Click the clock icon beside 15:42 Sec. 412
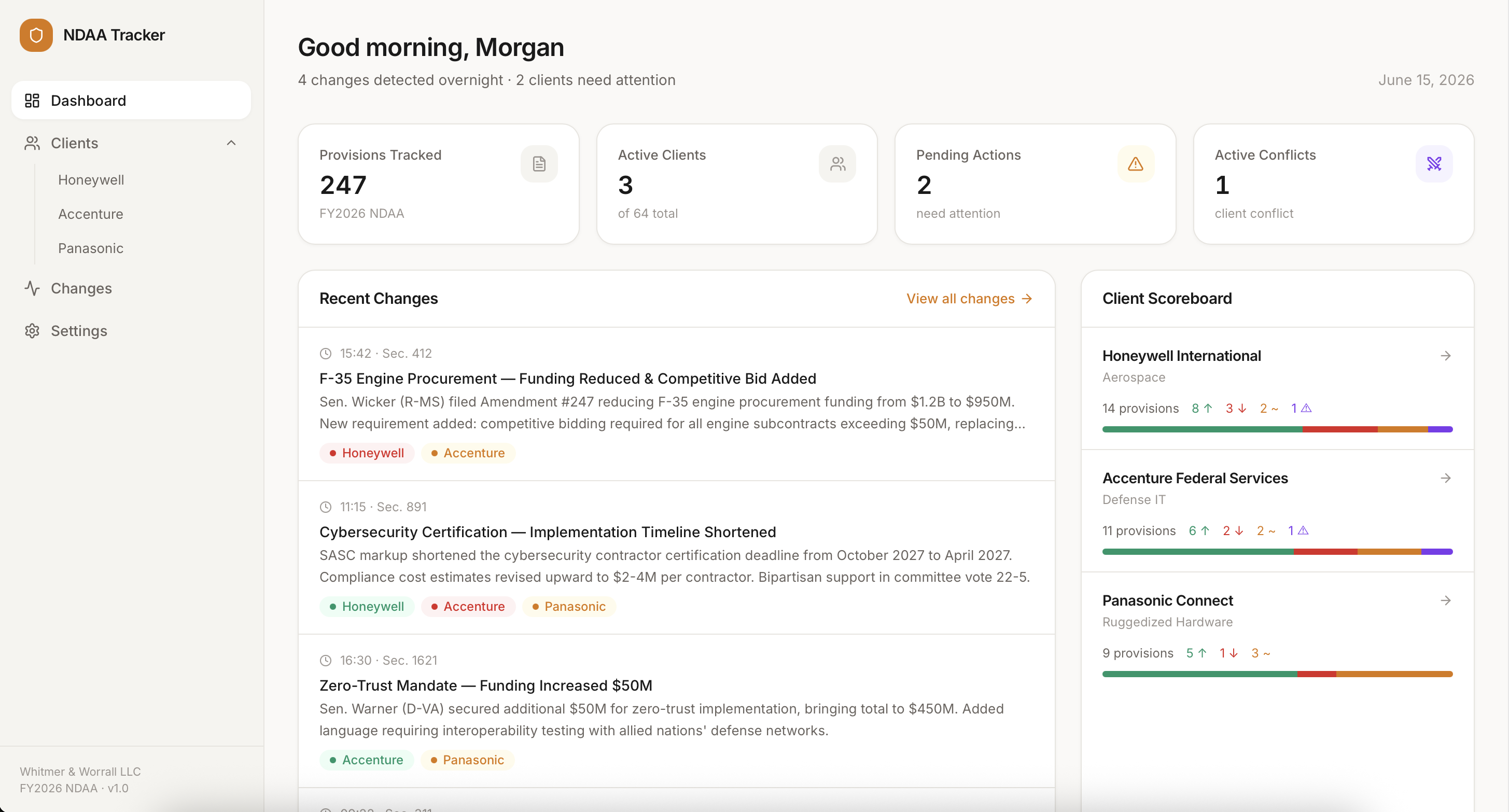Image resolution: width=1509 pixels, height=812 pixels. tap(326, 354)
